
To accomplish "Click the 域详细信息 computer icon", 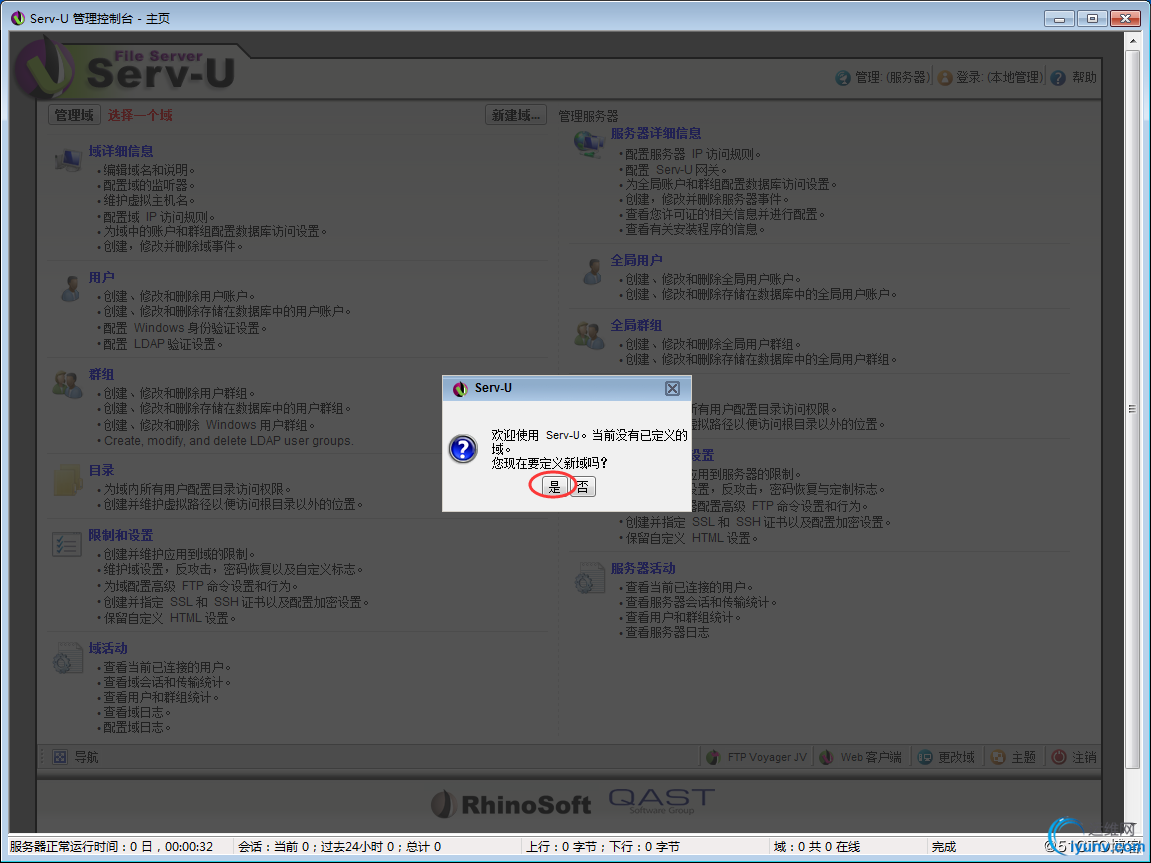I will pos(68,159).
